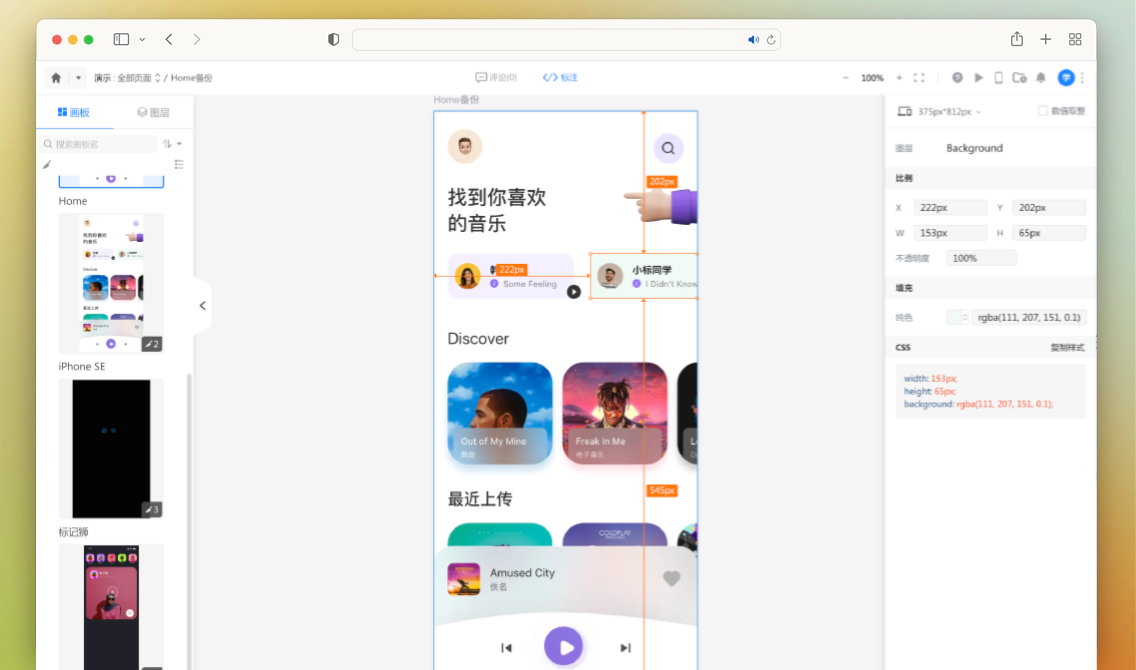Zoom in with the plus button
The height and width of the screenshot is (670, 1136).
click(899, 78)
